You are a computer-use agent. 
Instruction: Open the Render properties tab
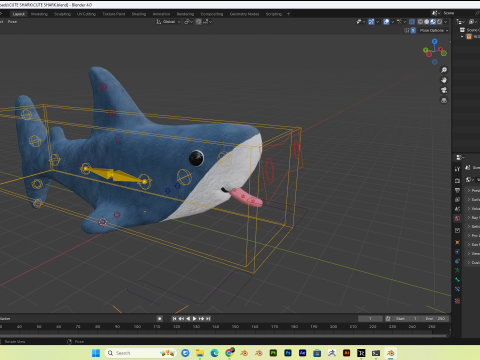(x=457, y=181)
